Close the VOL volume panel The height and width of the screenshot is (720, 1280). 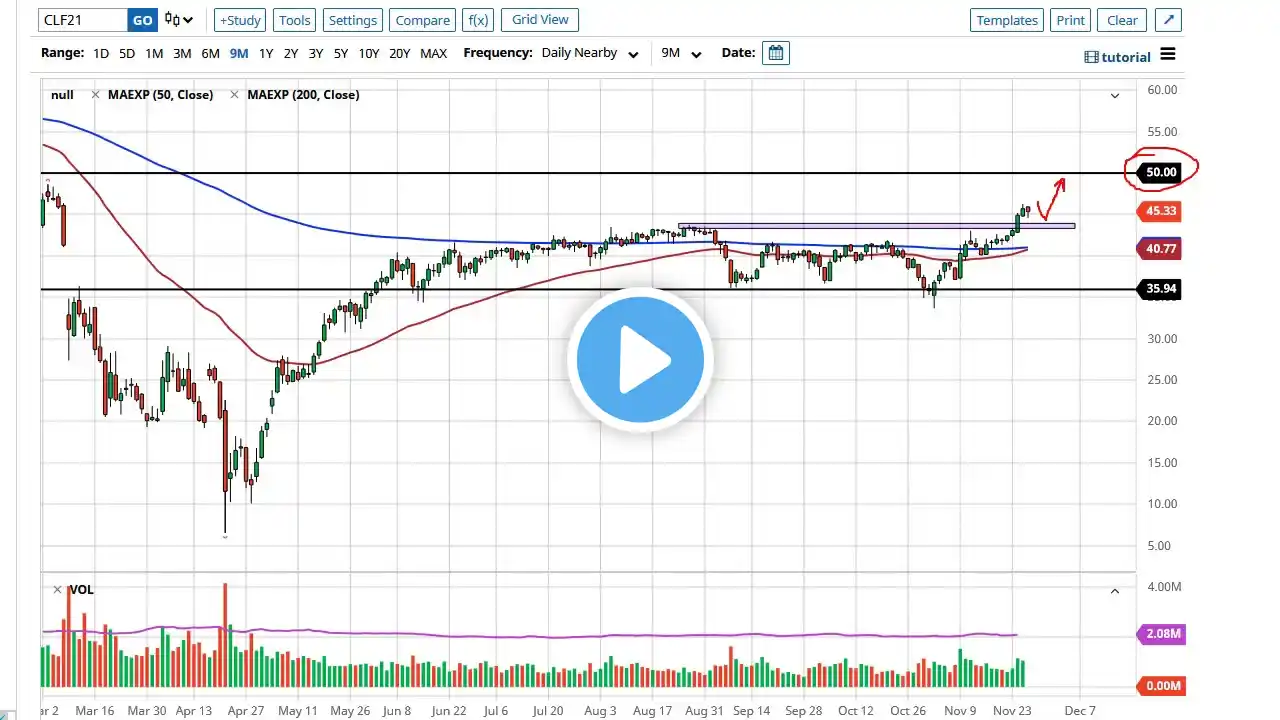pos(57,590)
